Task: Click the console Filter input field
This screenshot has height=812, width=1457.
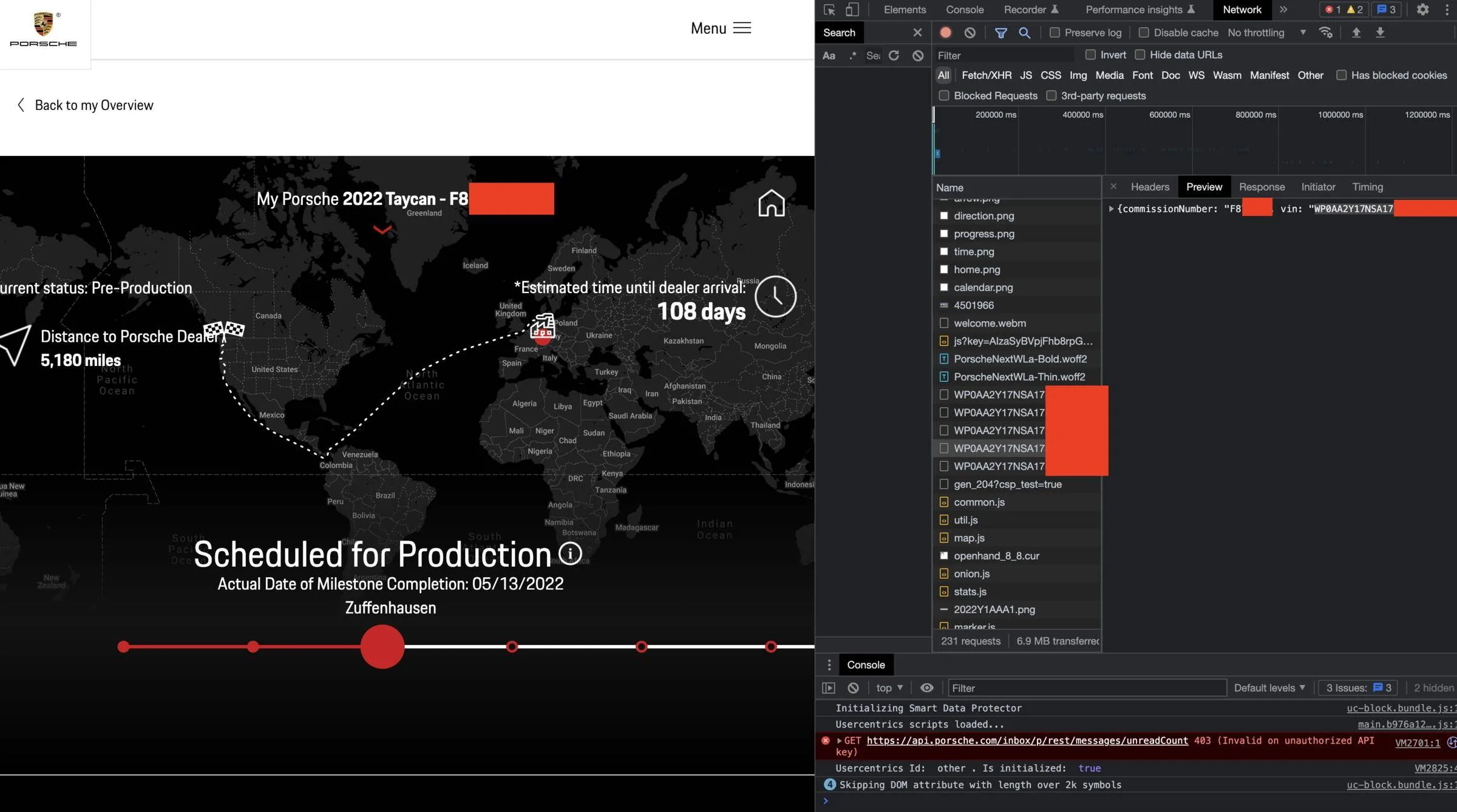Action: (x=1087, y=688)
